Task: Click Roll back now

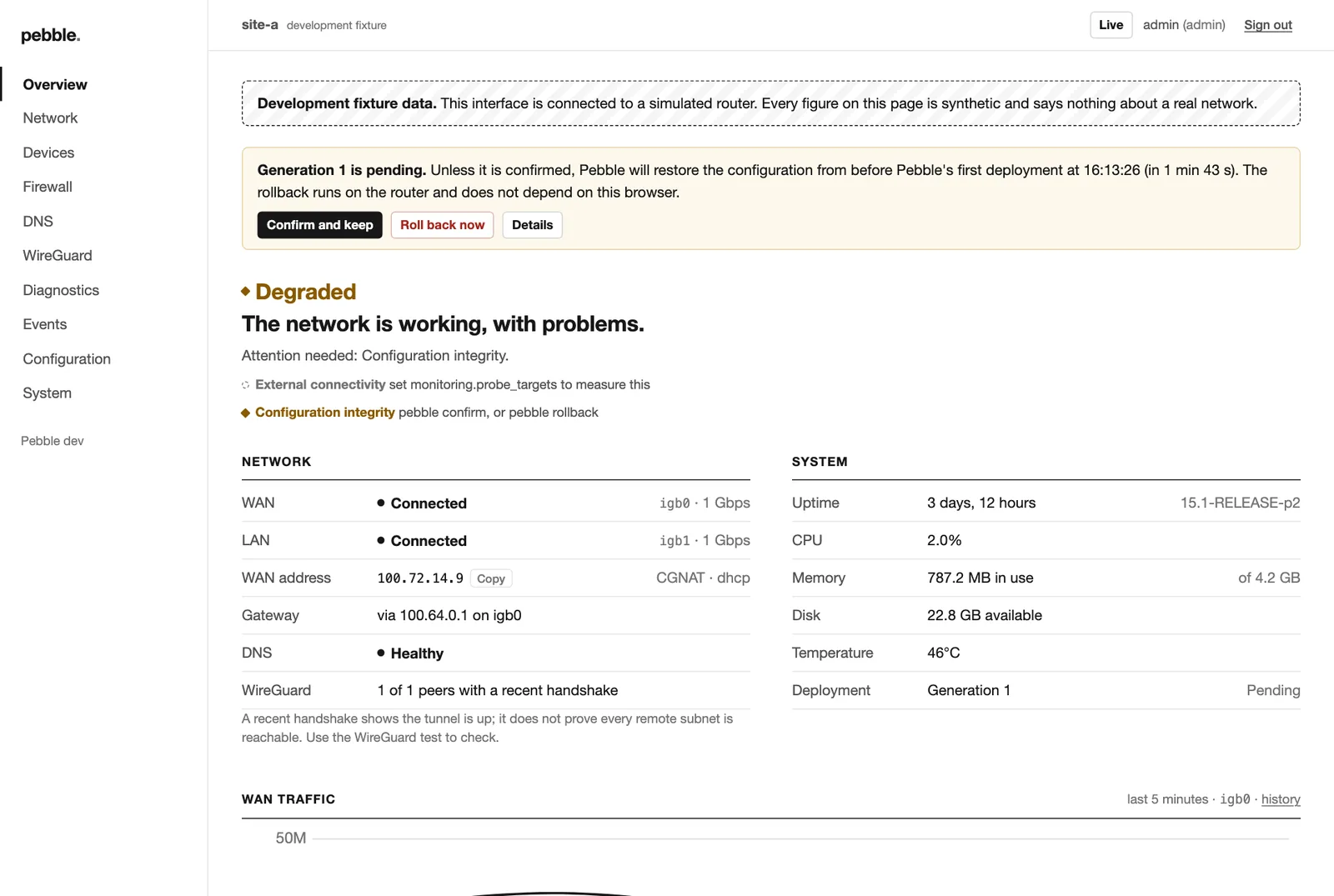Action: click(x=443, y=225)
